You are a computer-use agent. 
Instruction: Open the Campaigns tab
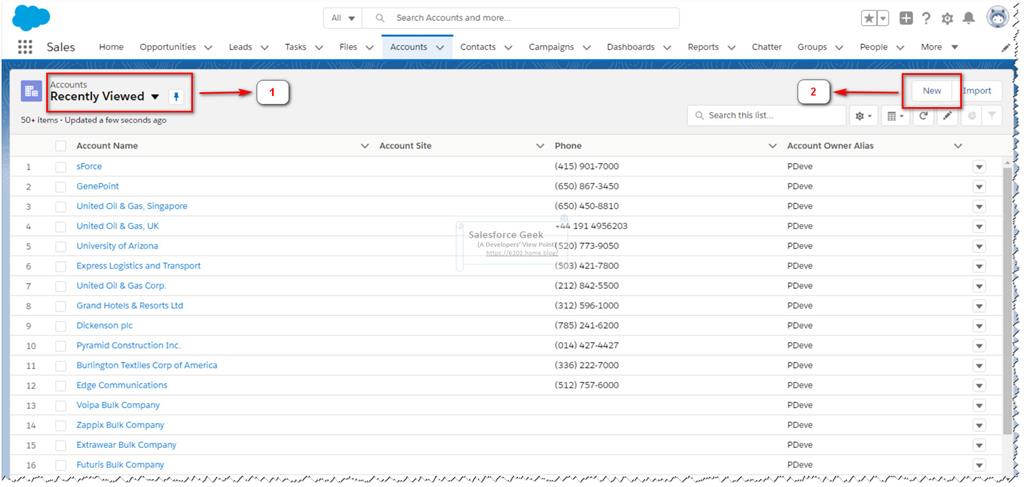pyautogui.click(x=551, y=47)
